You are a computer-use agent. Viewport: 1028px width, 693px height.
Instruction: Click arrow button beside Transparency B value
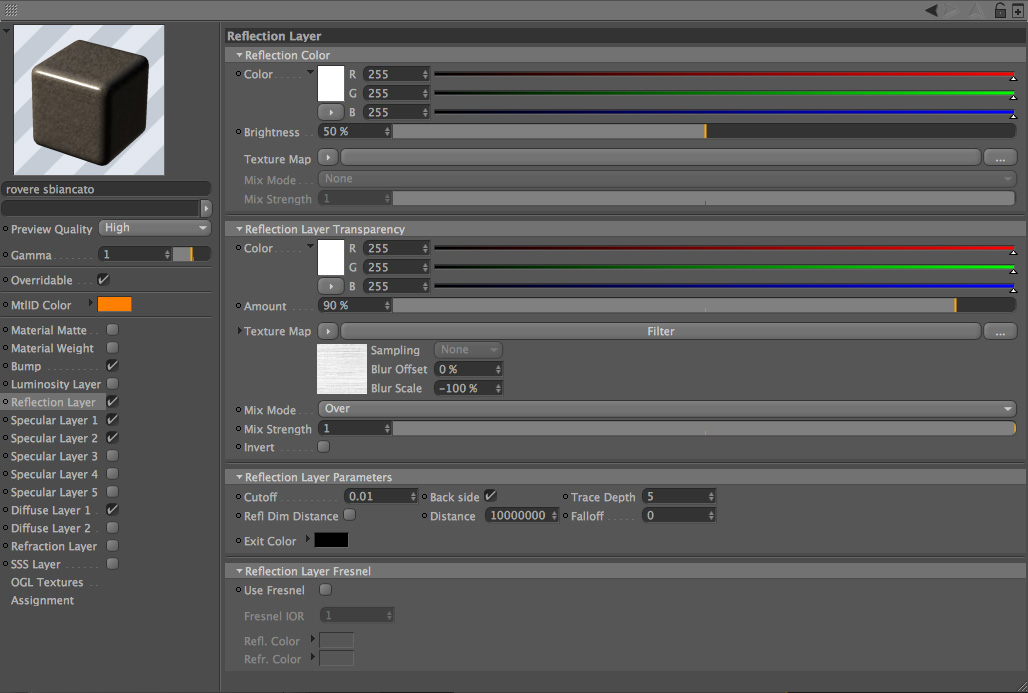tap(330, 286)
